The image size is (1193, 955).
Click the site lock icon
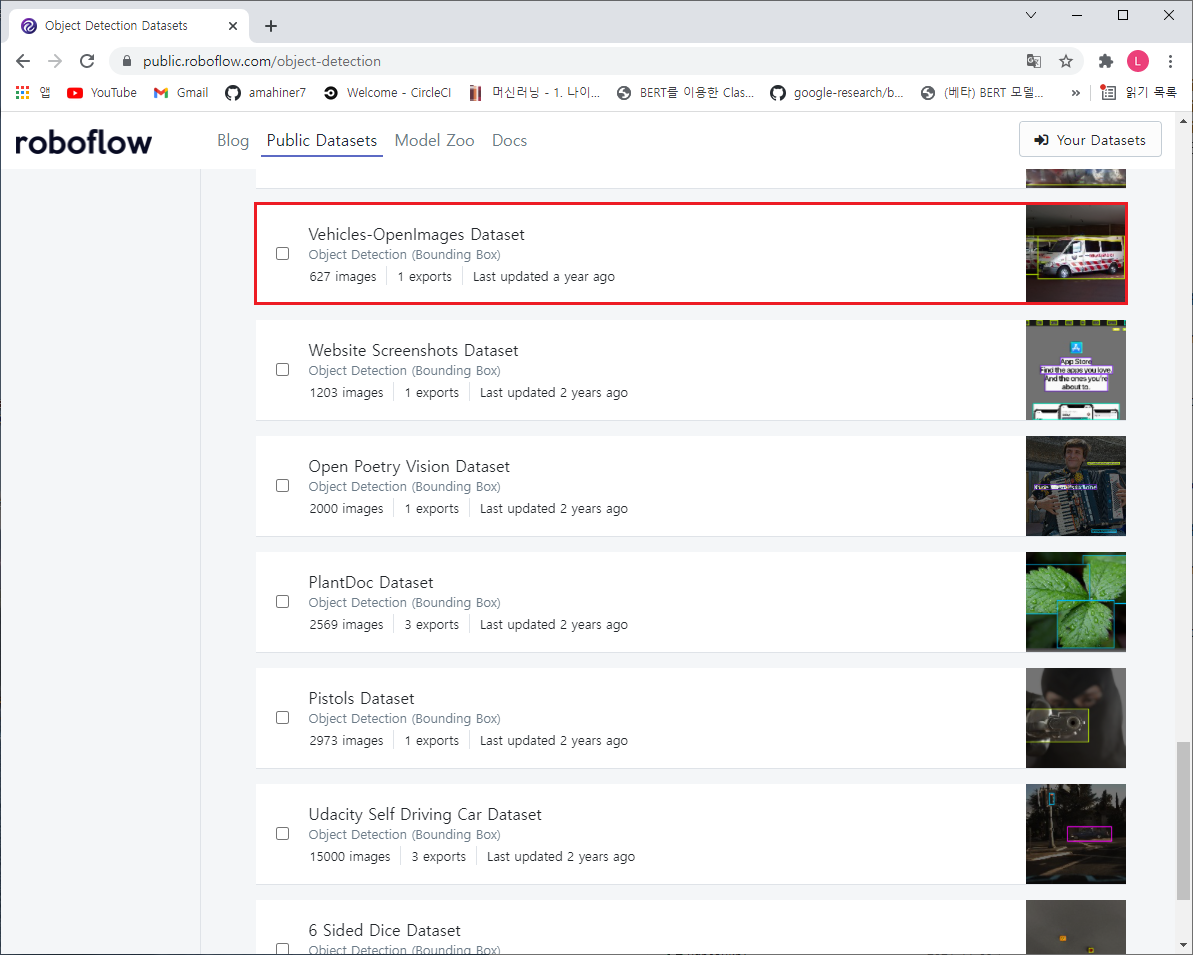click(127, 61)
